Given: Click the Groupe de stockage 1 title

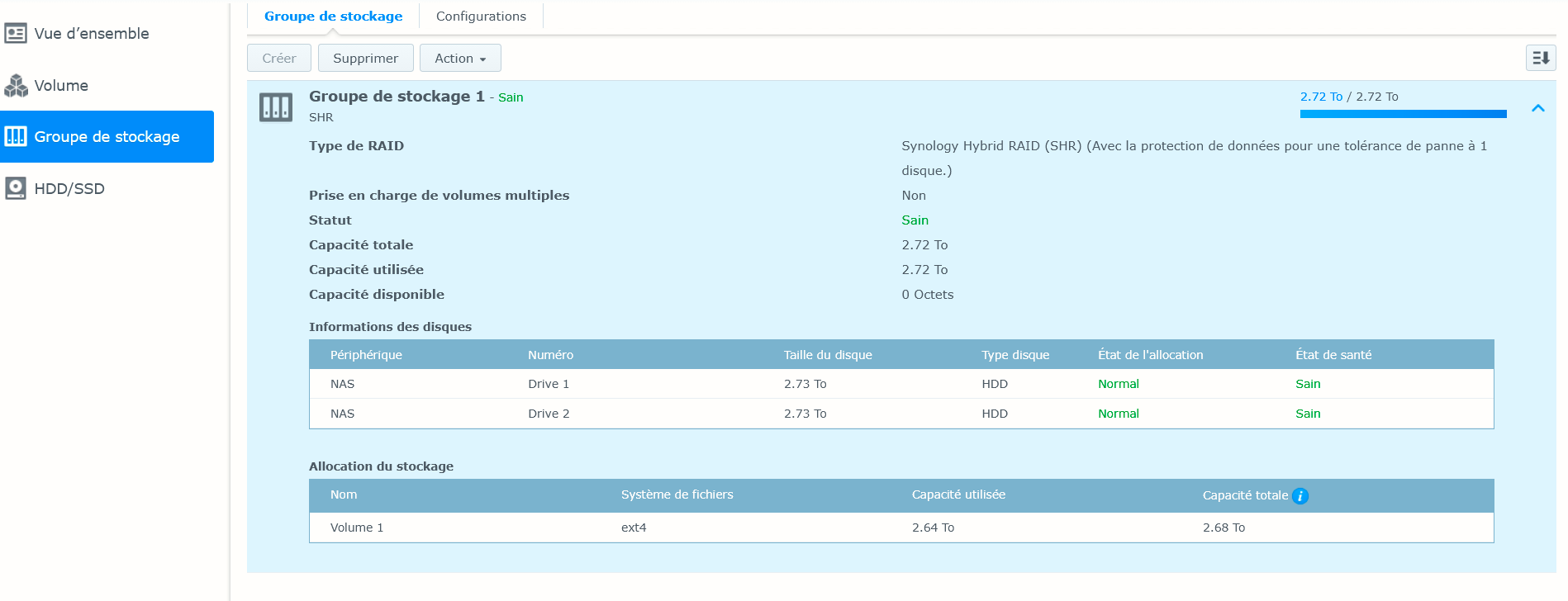Looking at the screenshot, I should click(x=397, y=97).
